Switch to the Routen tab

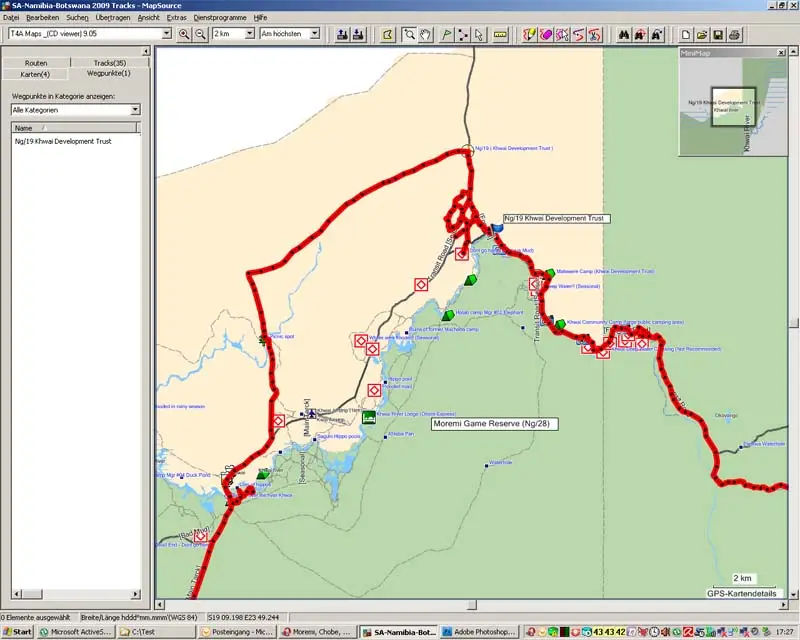tap(36, 63)
